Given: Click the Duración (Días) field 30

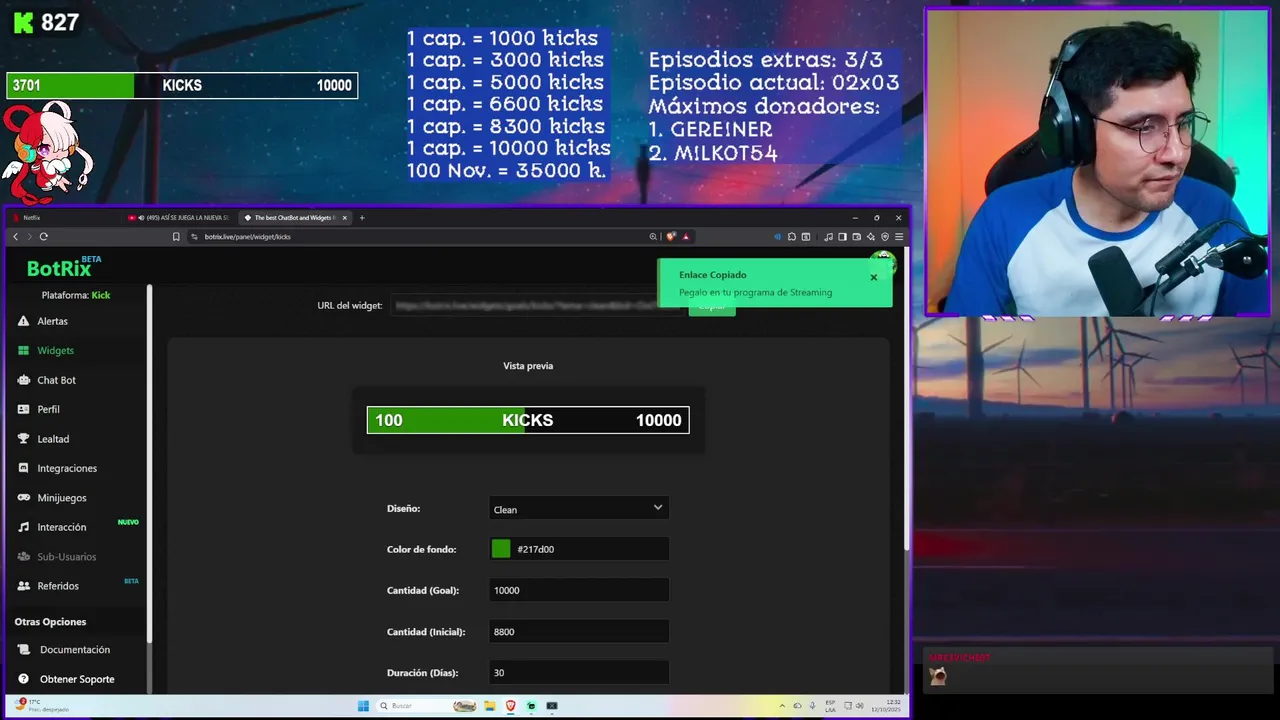Looking at the screenshot, I should pos(579,672).
